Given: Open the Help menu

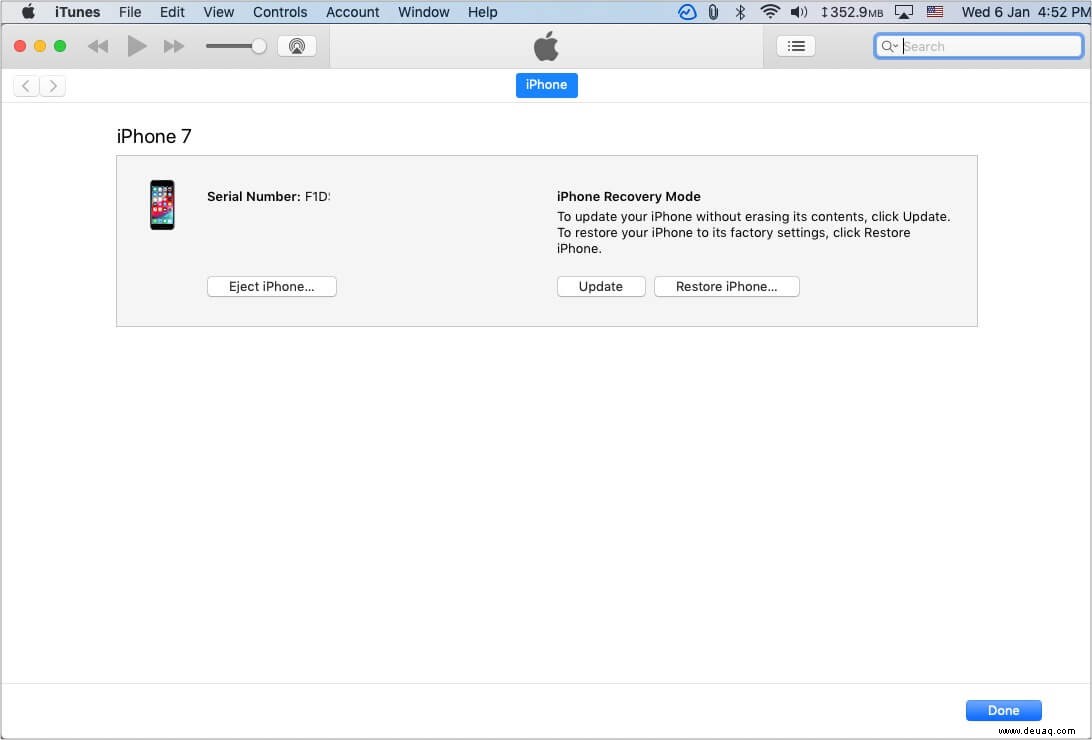Looking at the screenshot, I should pyautogui.click(x=483, y=12).
